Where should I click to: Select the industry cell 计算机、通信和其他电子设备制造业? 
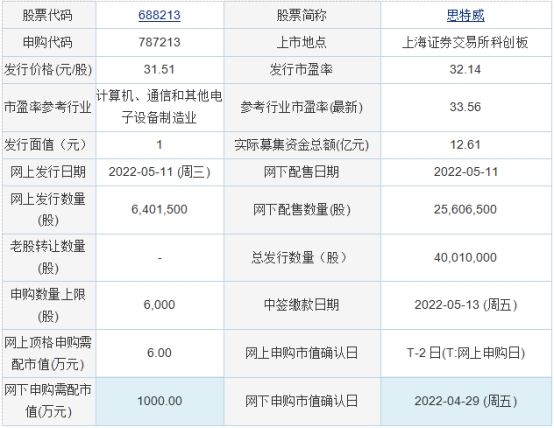pyautogui.click(x=160, y=107)
